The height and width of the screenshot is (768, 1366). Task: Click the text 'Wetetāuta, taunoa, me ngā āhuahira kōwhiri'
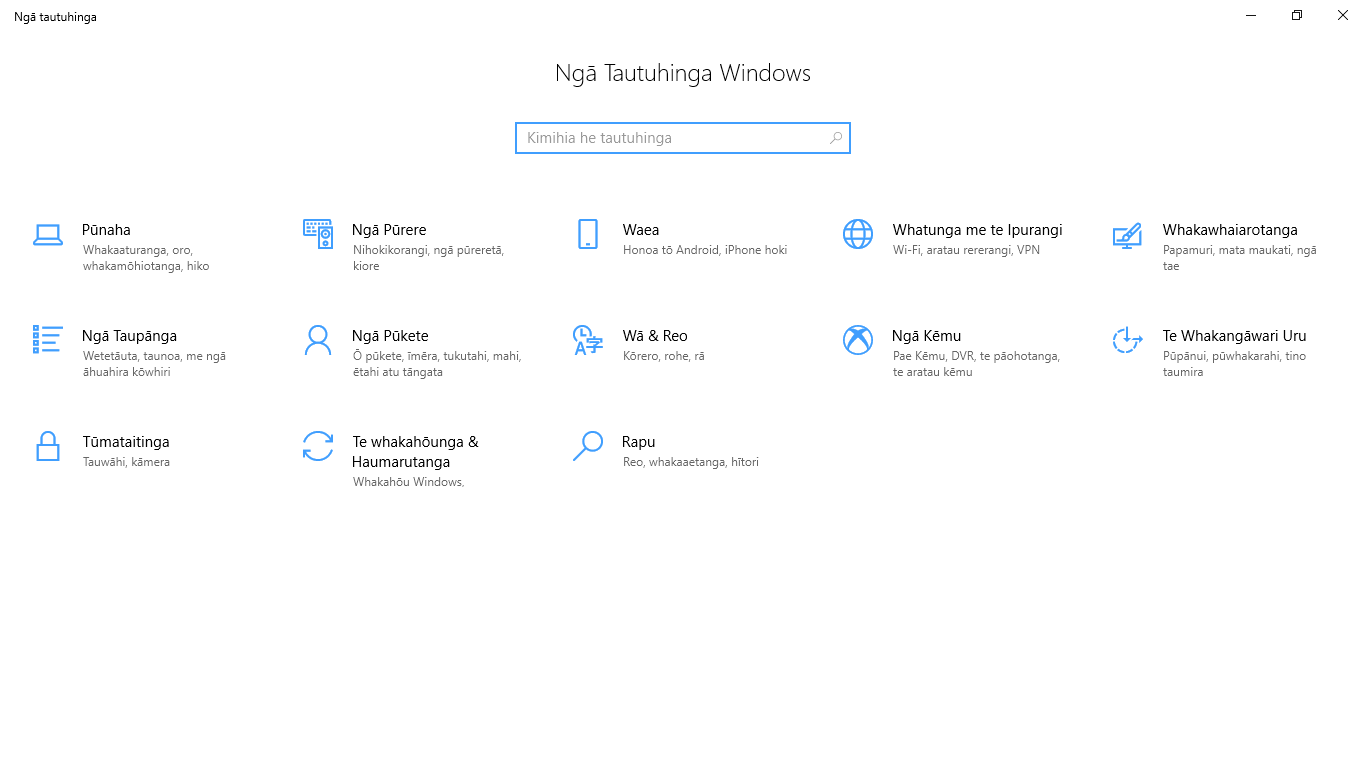(154, 364)
